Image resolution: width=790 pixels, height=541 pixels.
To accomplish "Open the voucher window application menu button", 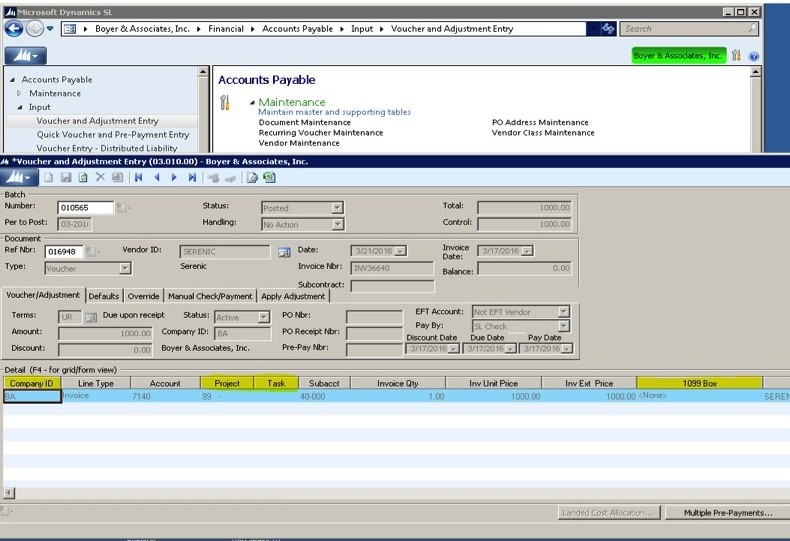I will tap(18, 177).
